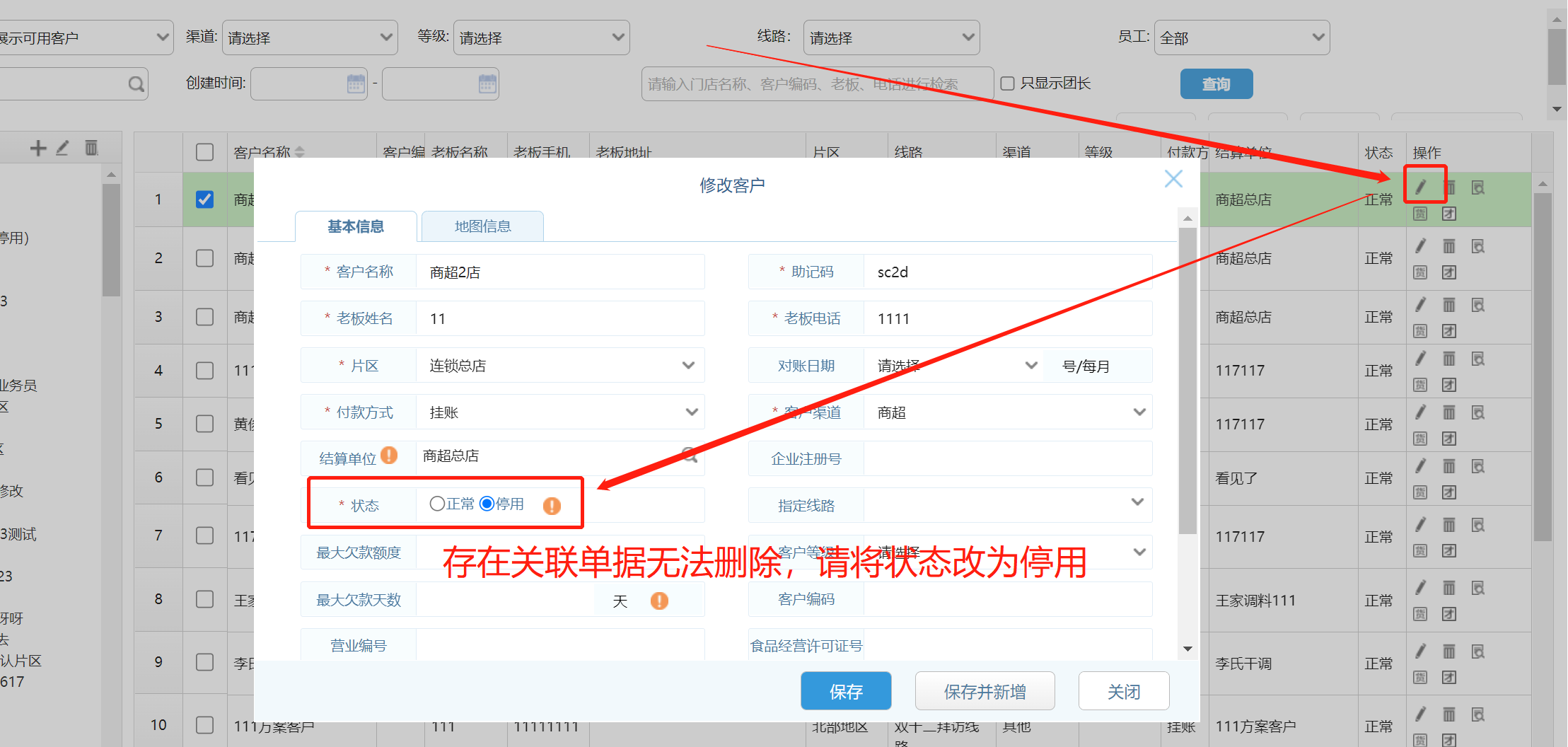This screenshot has width=1568, height=747.
Task: Edit the customer in row 2 via pencil
Action: (1420, 245)
